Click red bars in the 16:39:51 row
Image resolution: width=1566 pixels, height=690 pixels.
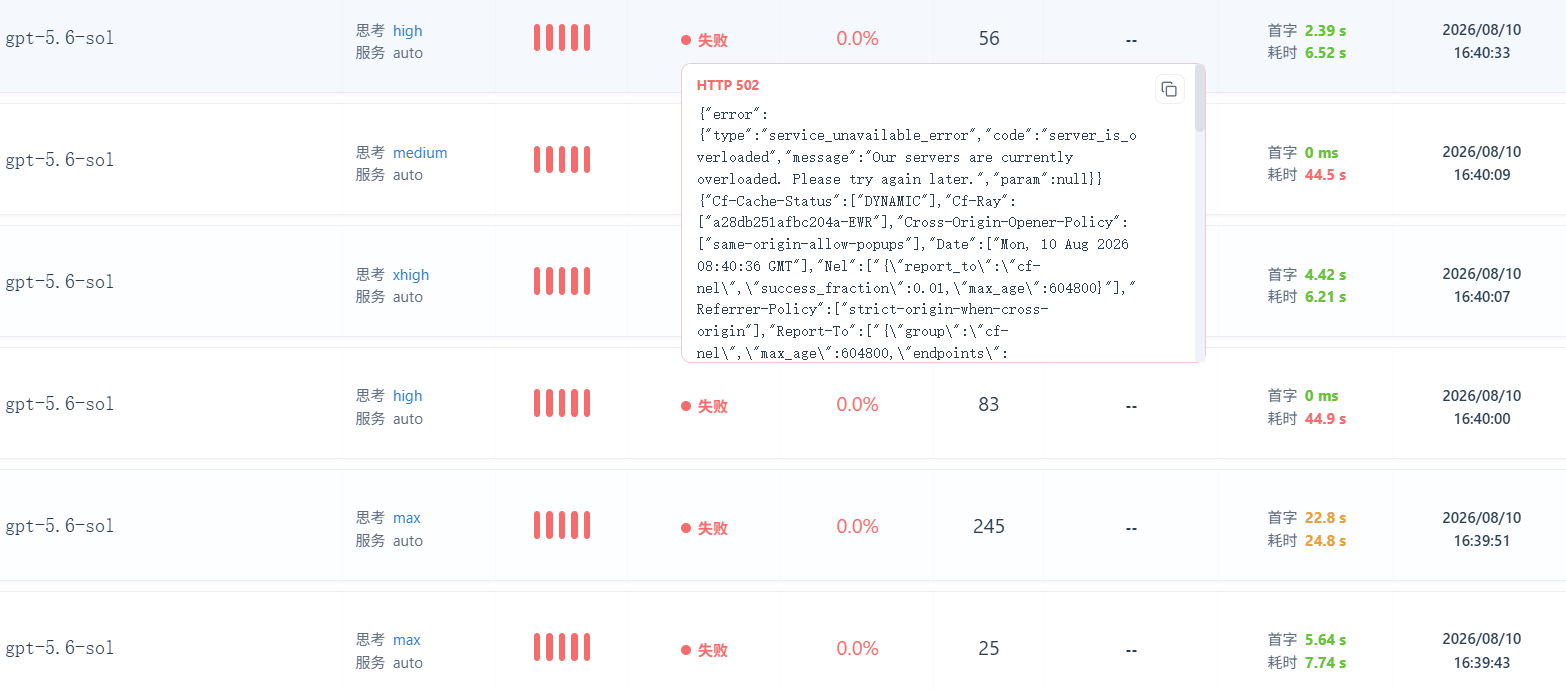[x=561, y=525]
